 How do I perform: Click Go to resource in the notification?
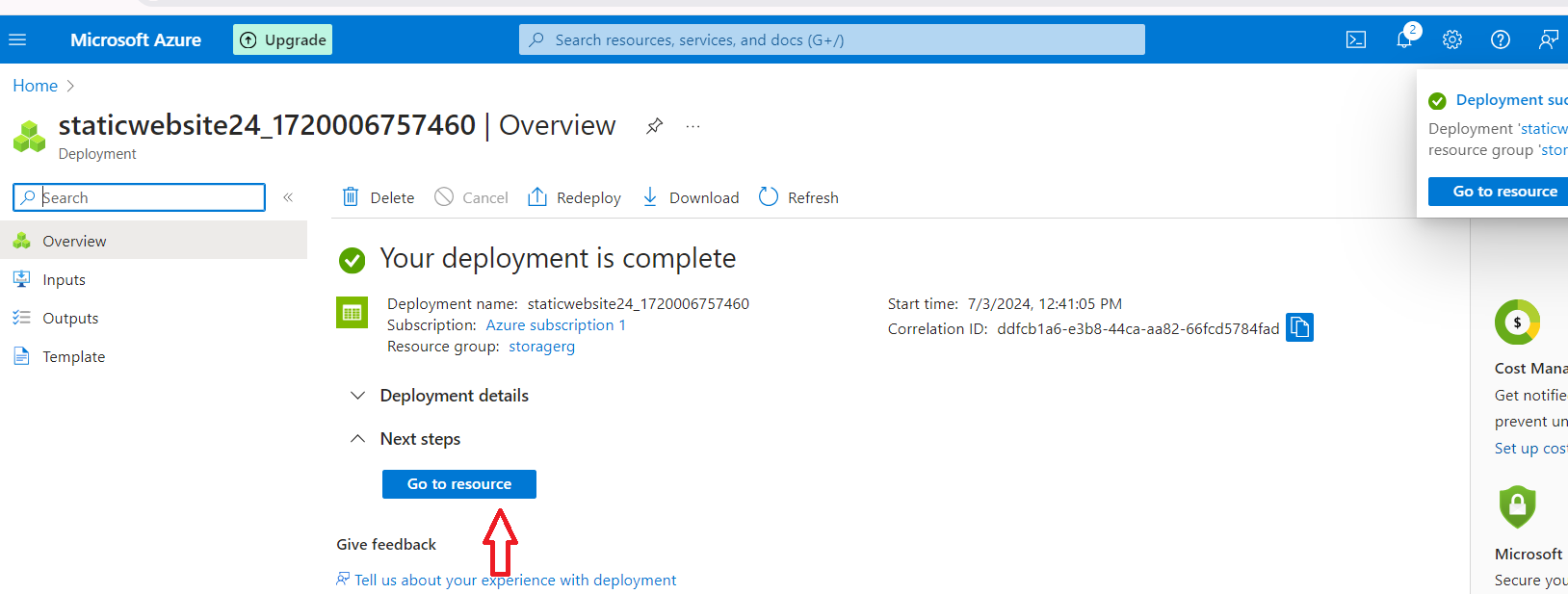(1499, 192)
